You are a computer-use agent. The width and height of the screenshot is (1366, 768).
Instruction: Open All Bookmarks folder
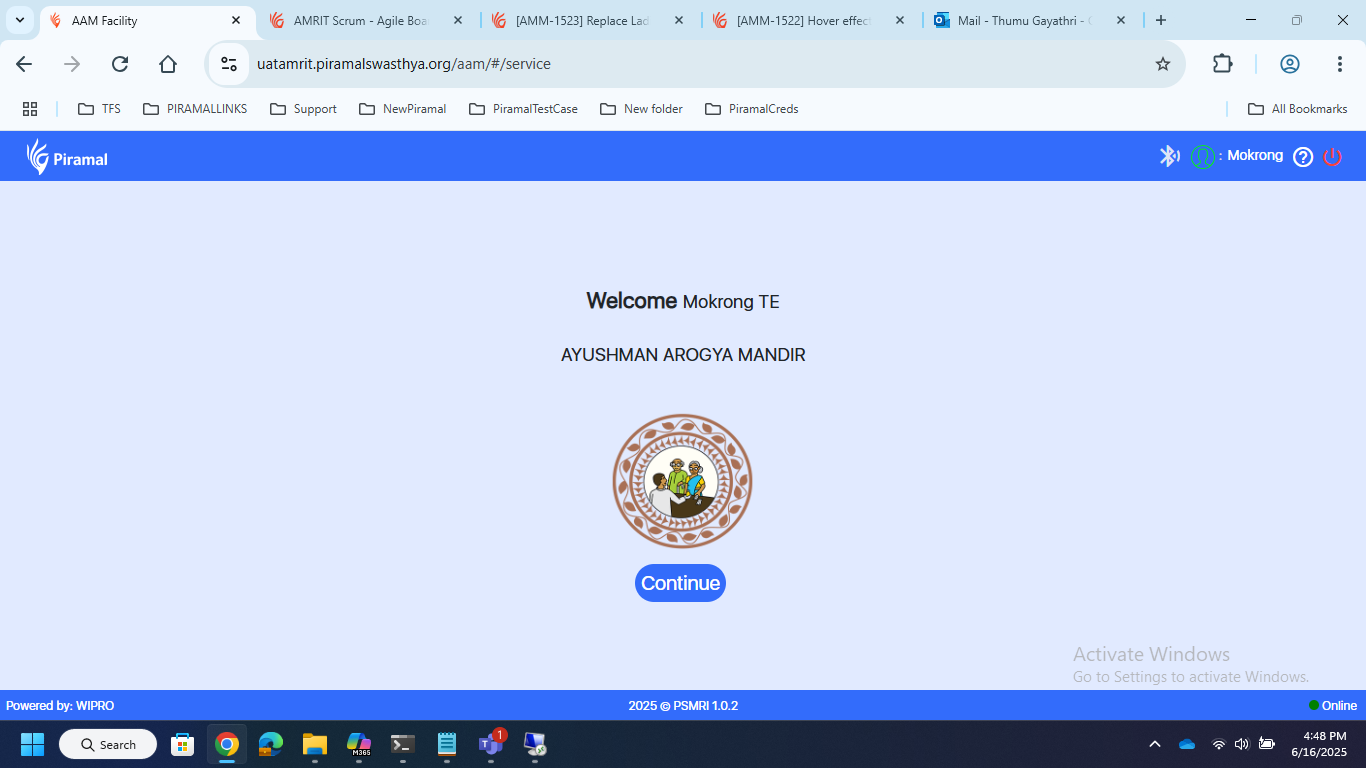pos(1297,109)
